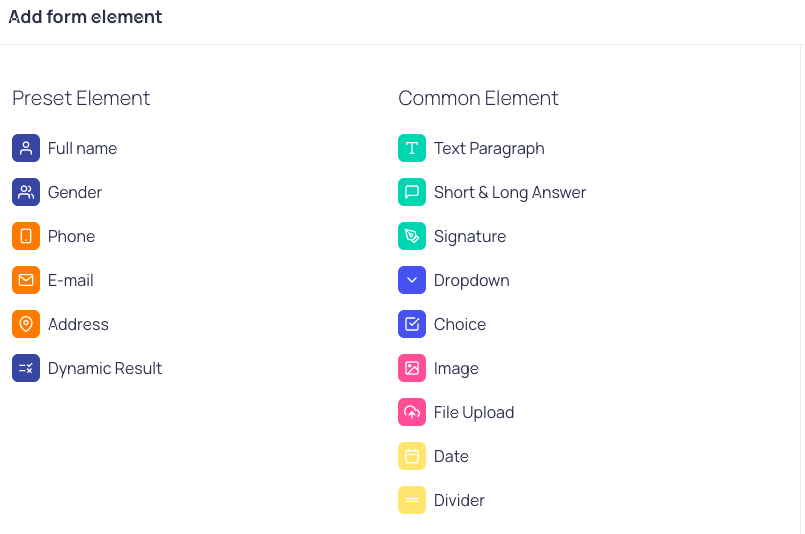Select the blue Dropdown chevron icon
Image resolution: width=805 pixels, height=534 pixels.
412,280
